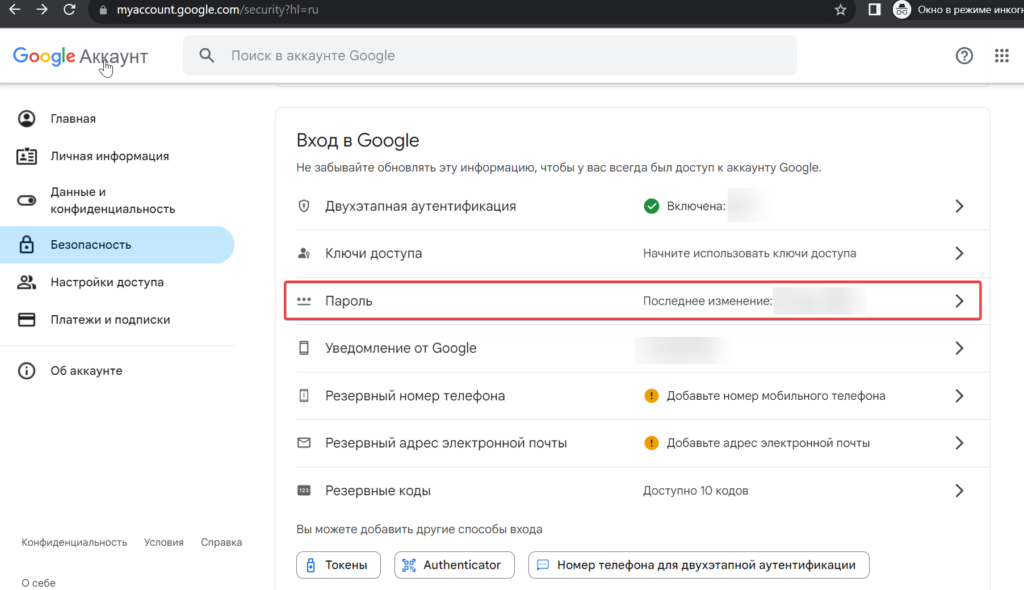Expand Двухэтапная аутентификация via its chevron
This screenshot has width=1024, height=590.
[959, 206]
